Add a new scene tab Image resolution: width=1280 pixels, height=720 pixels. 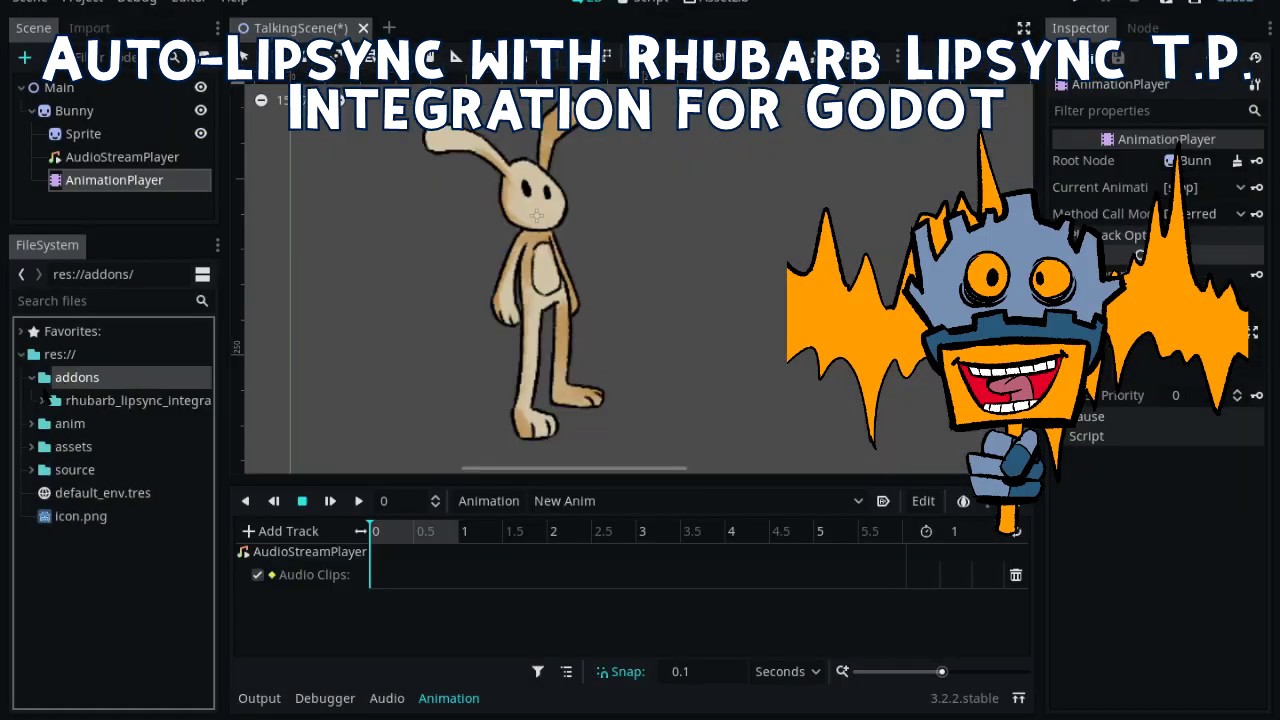tap(389, 28)
